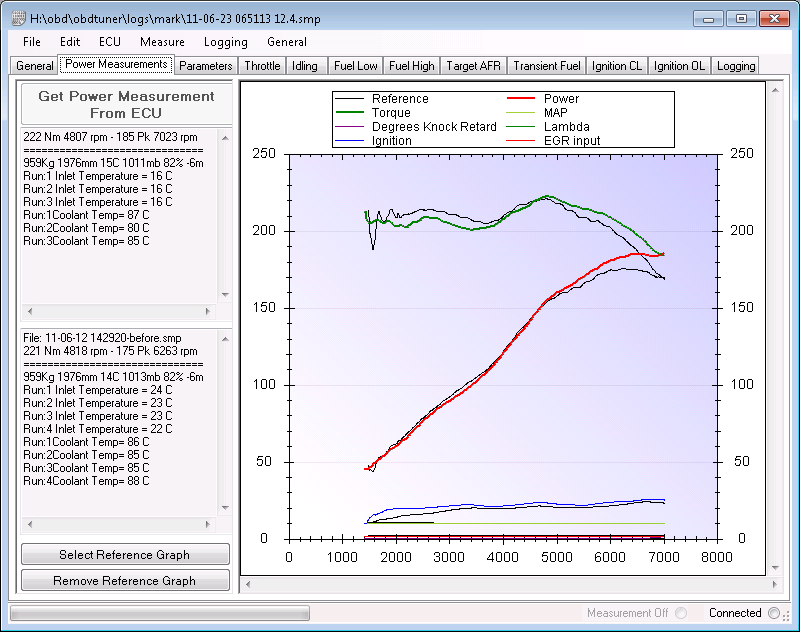Click right arrow of reference list horizontal scrollbar
The height and width of the screenshot is (632, 800).
pos(208,524)
